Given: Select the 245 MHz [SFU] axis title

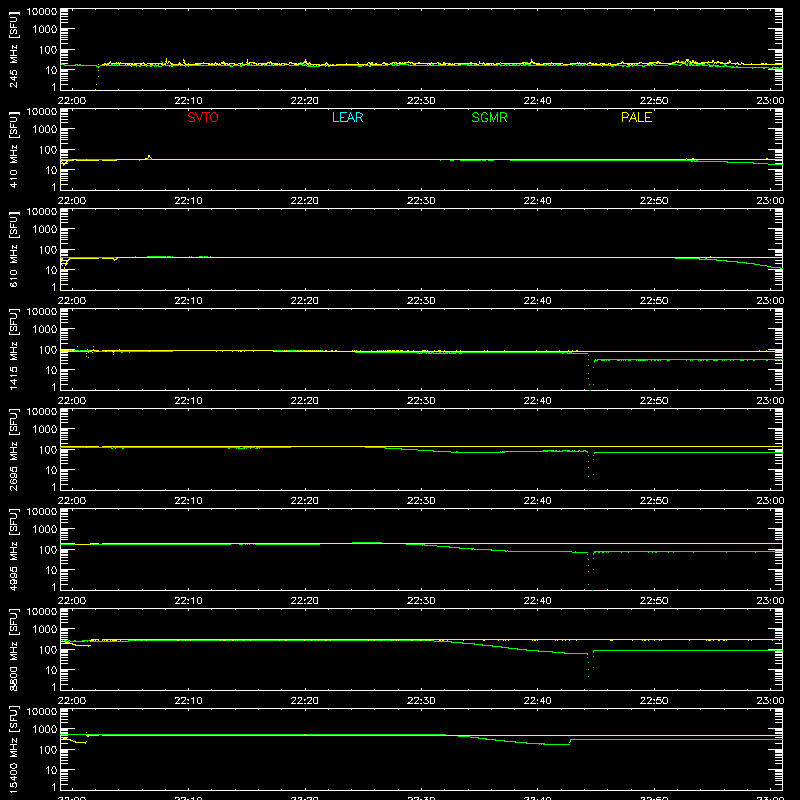Looking at the screenshot, I should coord(13,49).
